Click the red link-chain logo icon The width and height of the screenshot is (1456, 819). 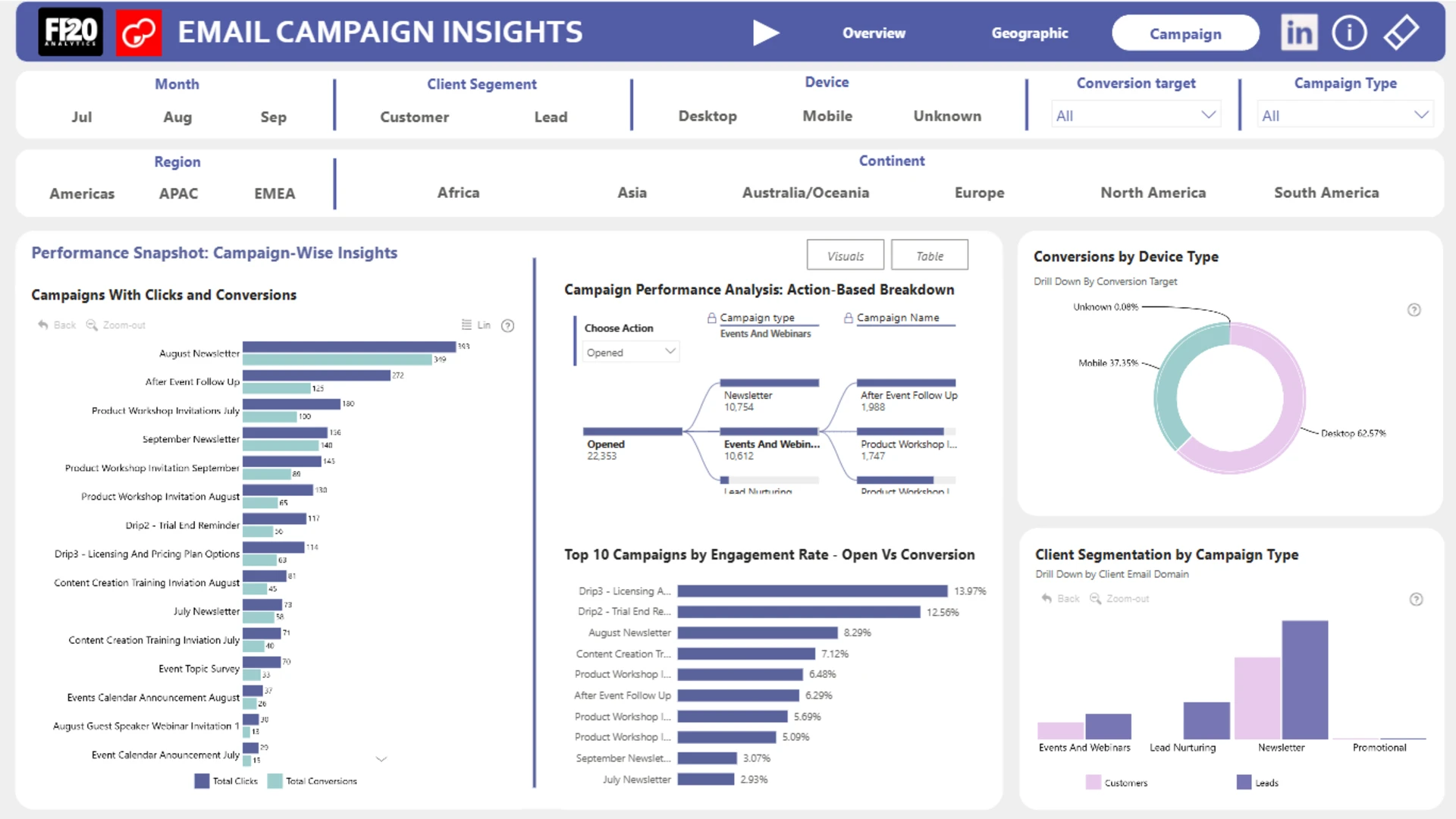coord(139,33)
